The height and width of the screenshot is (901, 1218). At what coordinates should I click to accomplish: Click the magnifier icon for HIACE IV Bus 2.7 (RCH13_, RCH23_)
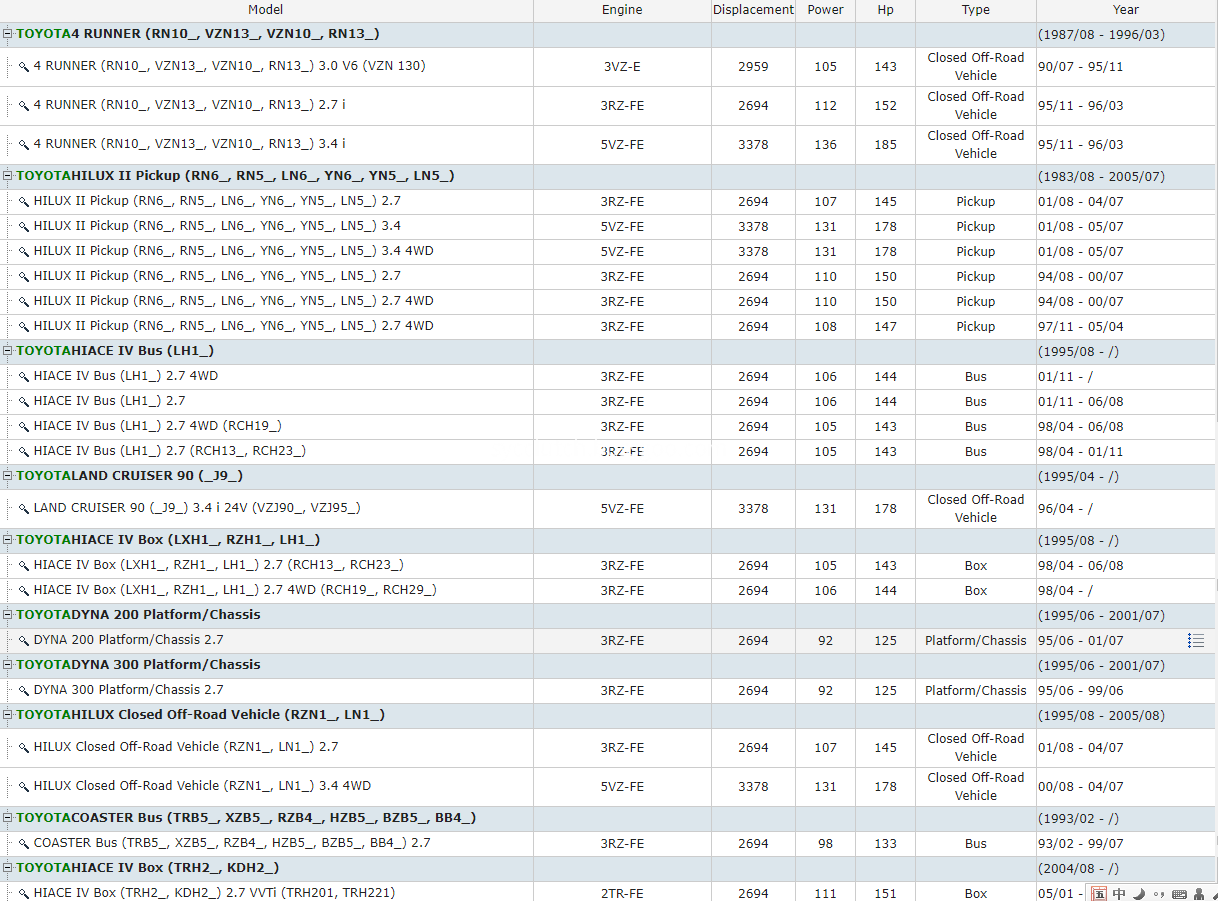pos(24,452)
